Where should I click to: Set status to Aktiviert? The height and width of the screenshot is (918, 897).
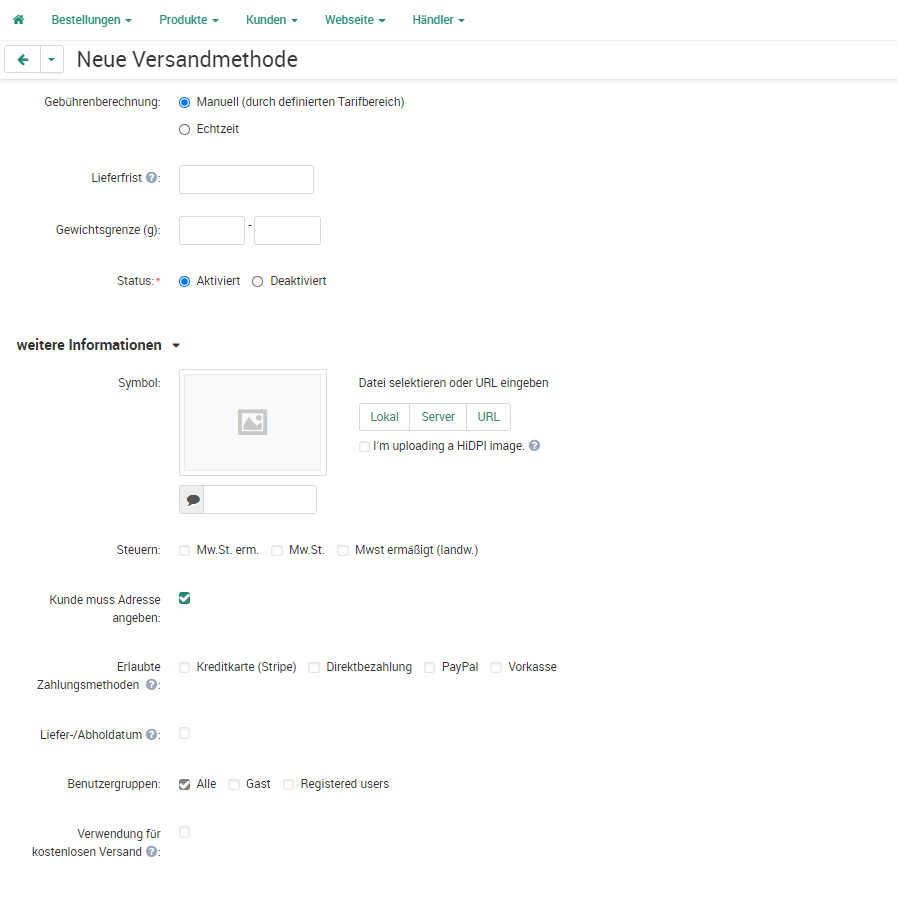184,282
